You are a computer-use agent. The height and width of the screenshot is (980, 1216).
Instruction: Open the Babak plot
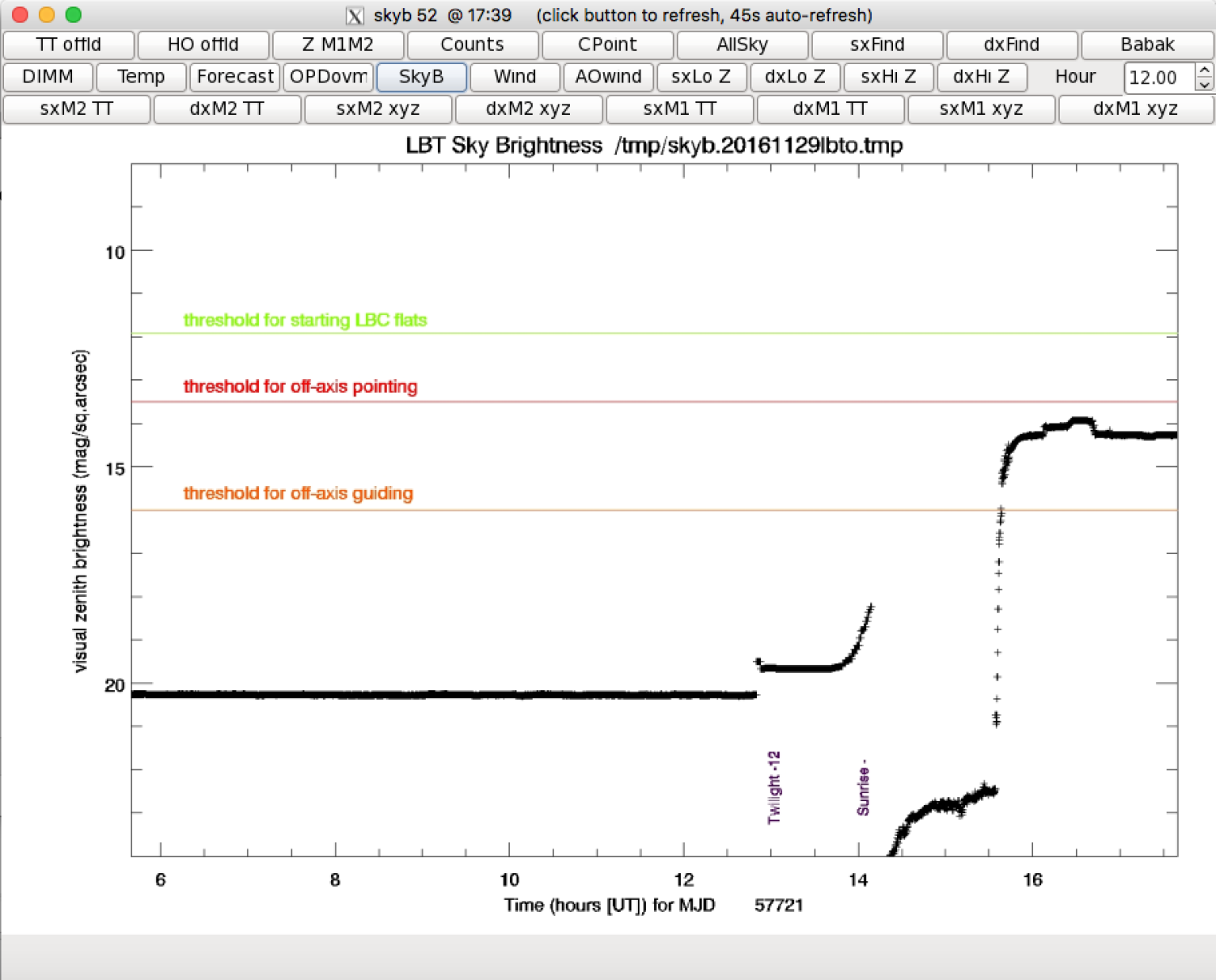tap(1147, 44)
